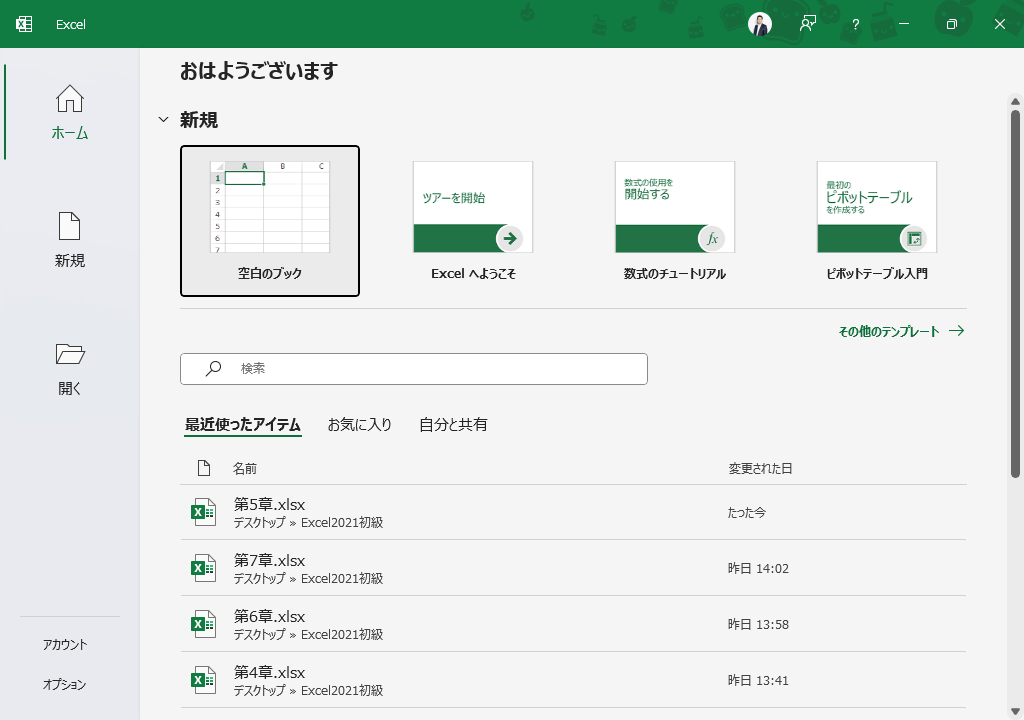Open the file 第4章.xlsx
This screenshot has height=720, width=1024.
coord(573,680)
